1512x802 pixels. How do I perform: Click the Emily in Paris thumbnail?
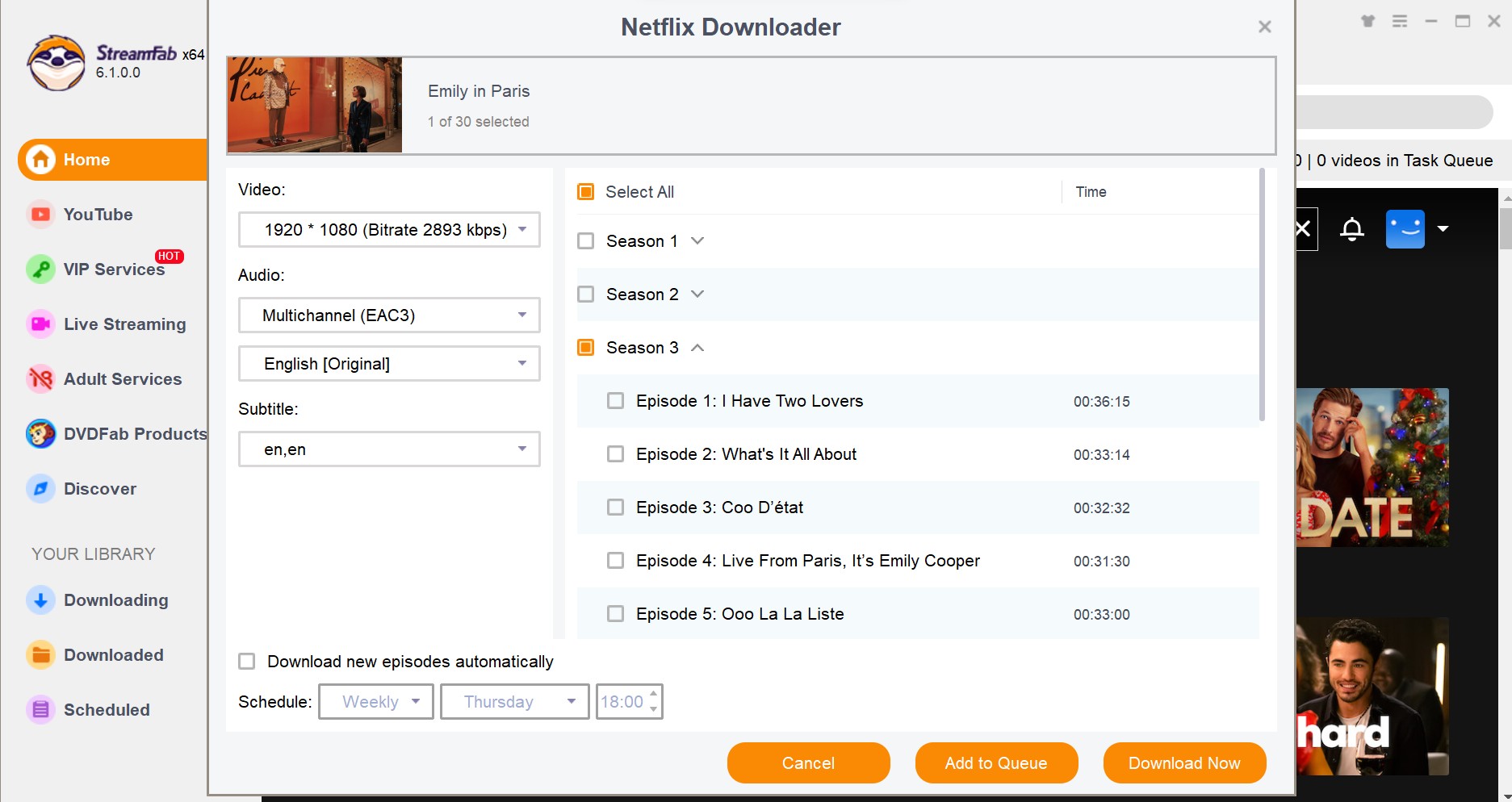tap(315, 105)
